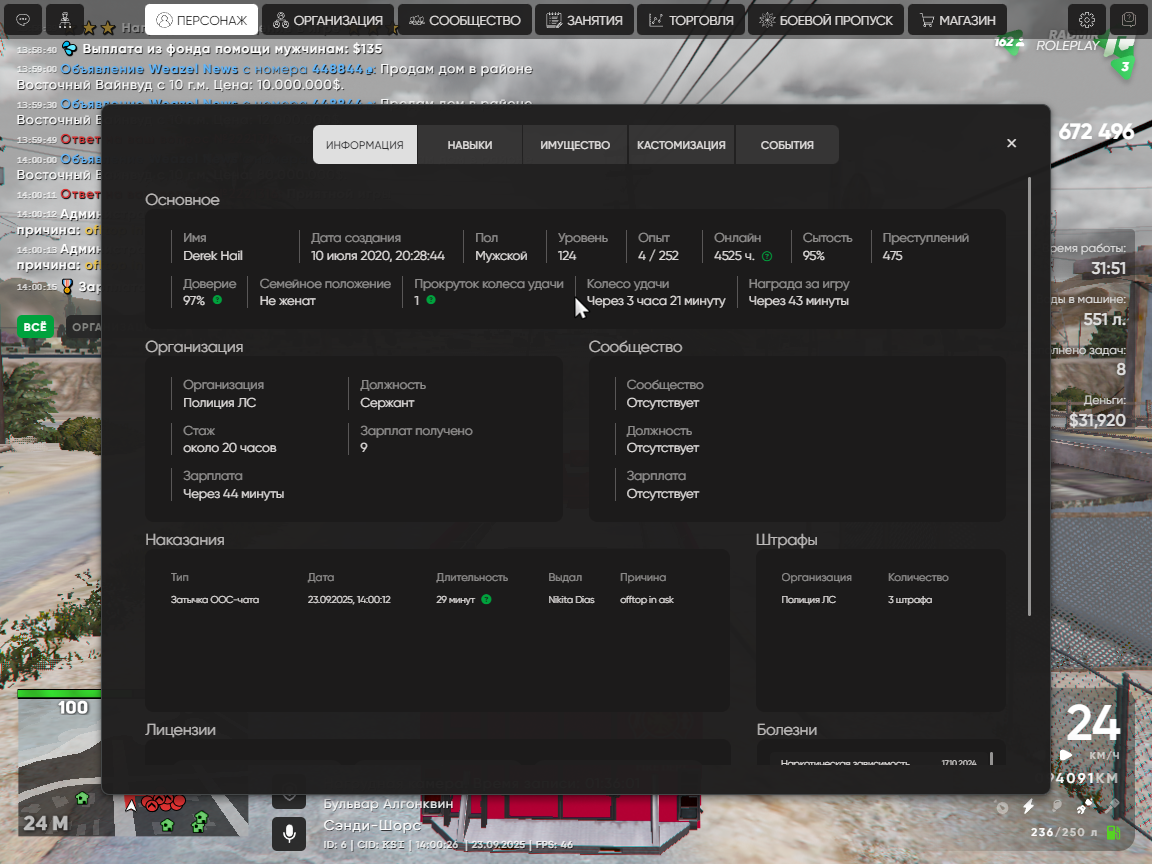Click the work time 31:51
1152x864 pixels.
coord(1108,268)
